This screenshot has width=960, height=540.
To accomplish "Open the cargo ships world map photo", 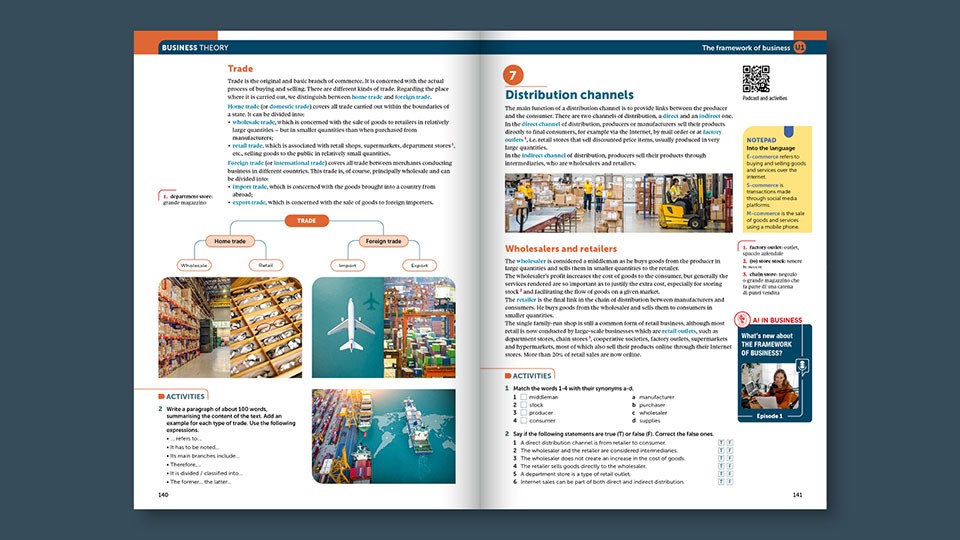I will pos(384,437).
